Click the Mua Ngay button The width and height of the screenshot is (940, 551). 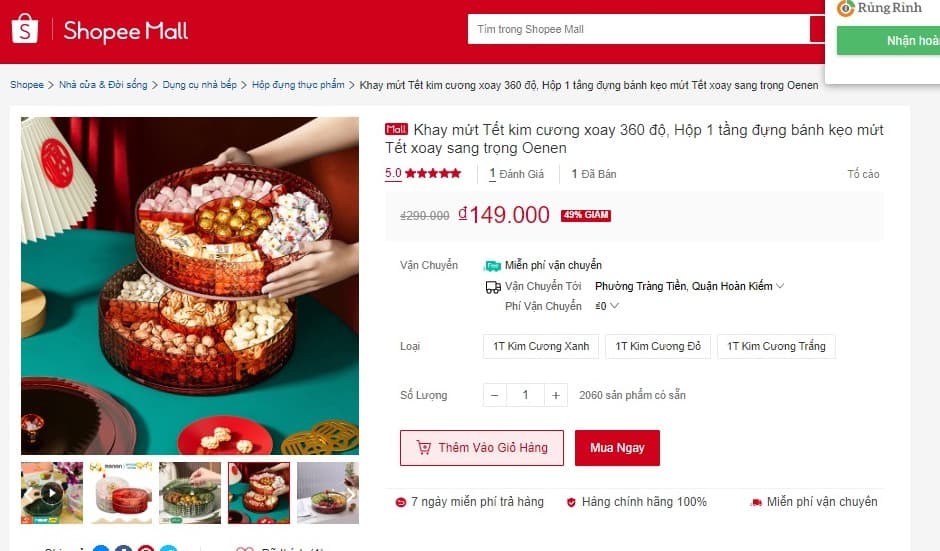(617, 448)
